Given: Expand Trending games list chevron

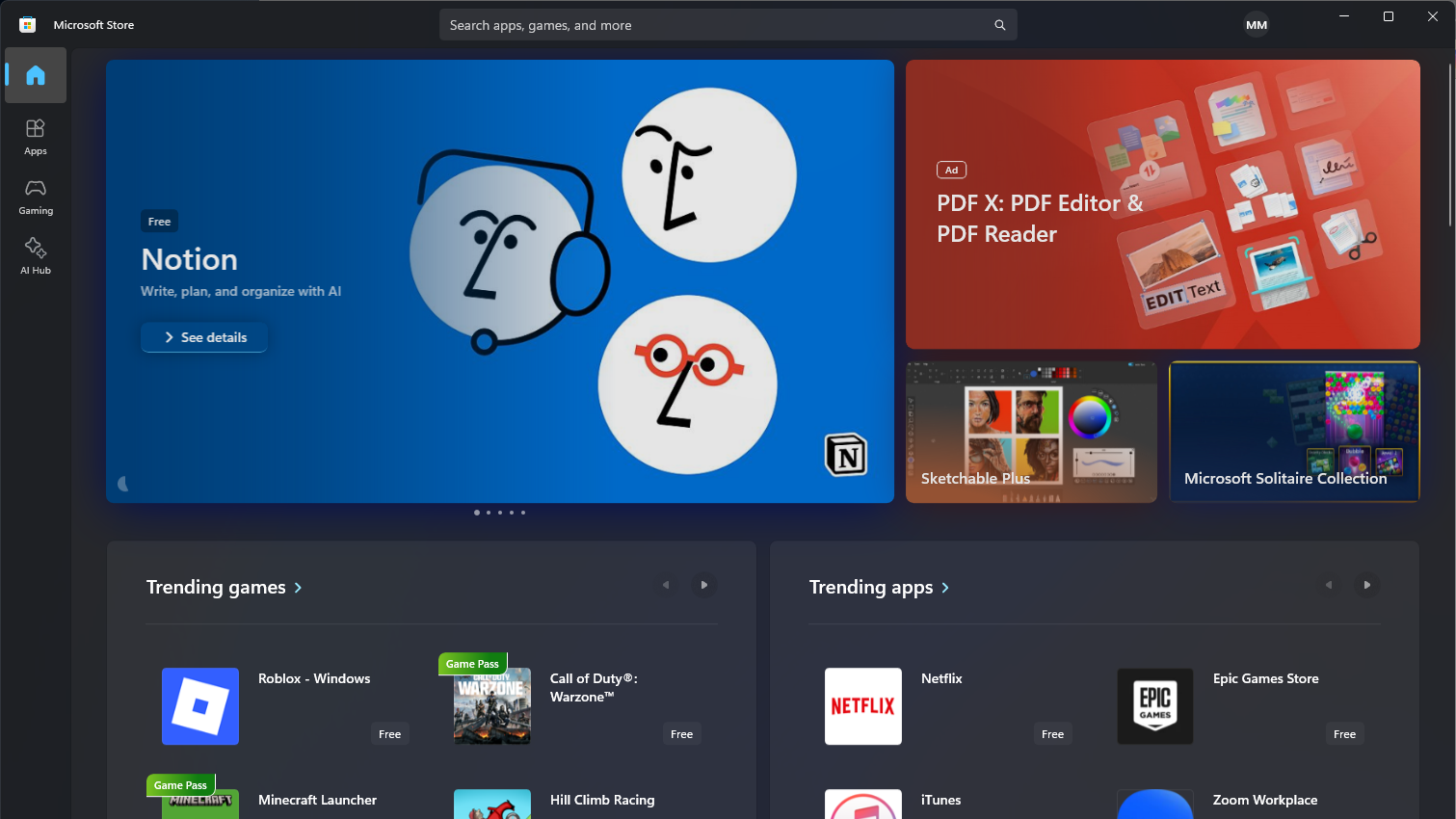Looking at the screenshot, I should click(298, 588).
